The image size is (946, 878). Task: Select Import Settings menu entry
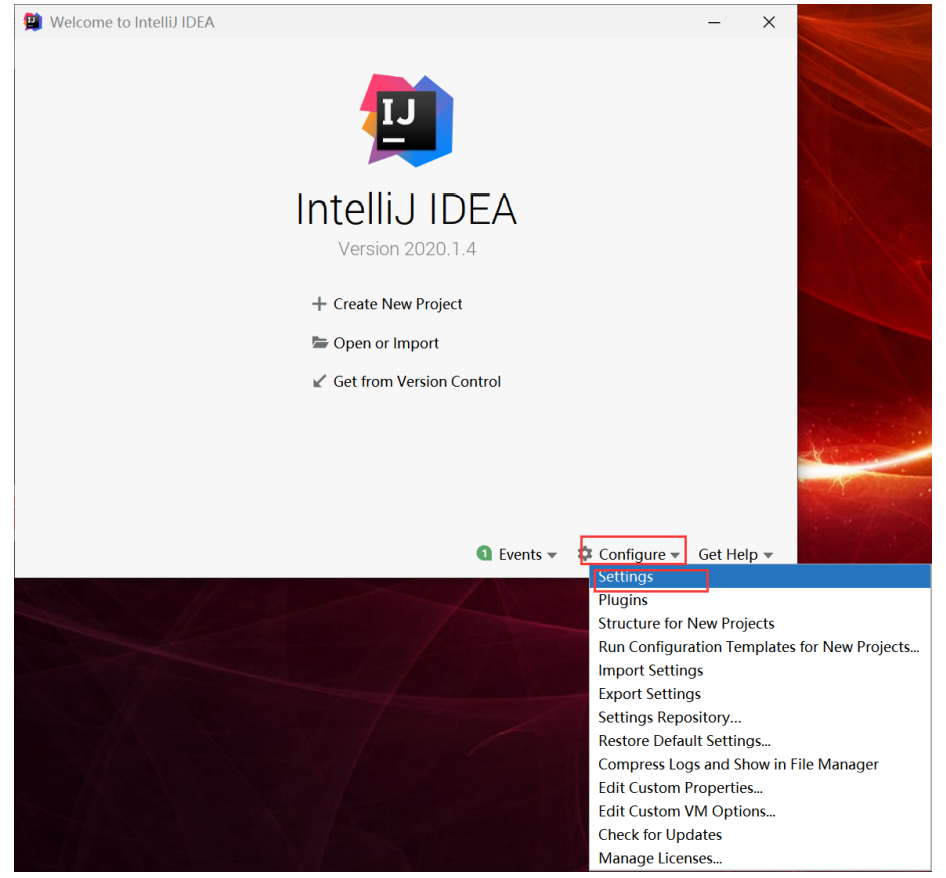760,670
